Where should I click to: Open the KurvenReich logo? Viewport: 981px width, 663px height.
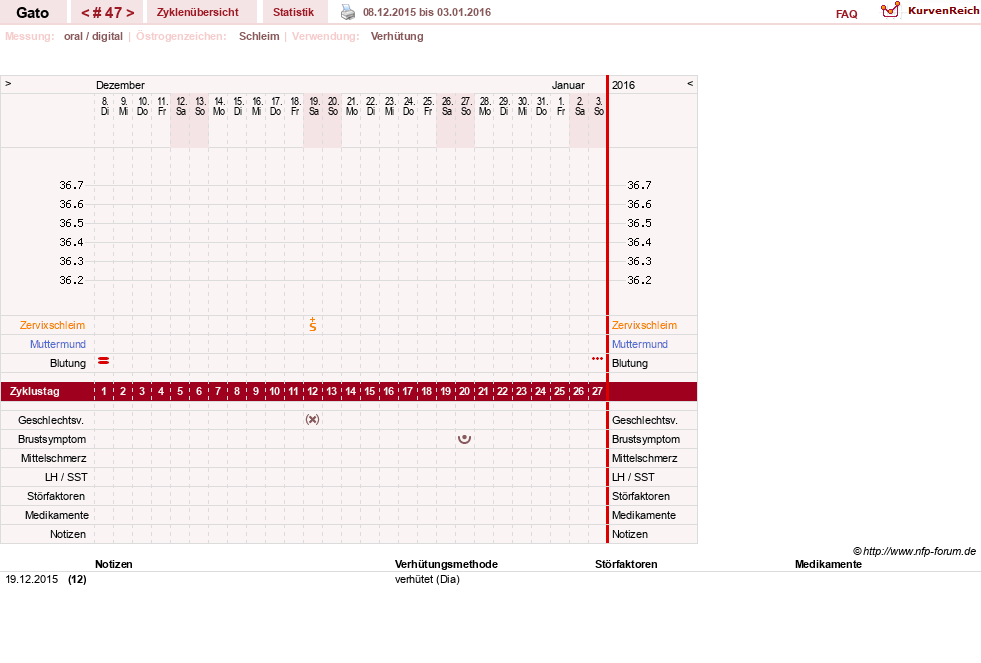(930, 10)
